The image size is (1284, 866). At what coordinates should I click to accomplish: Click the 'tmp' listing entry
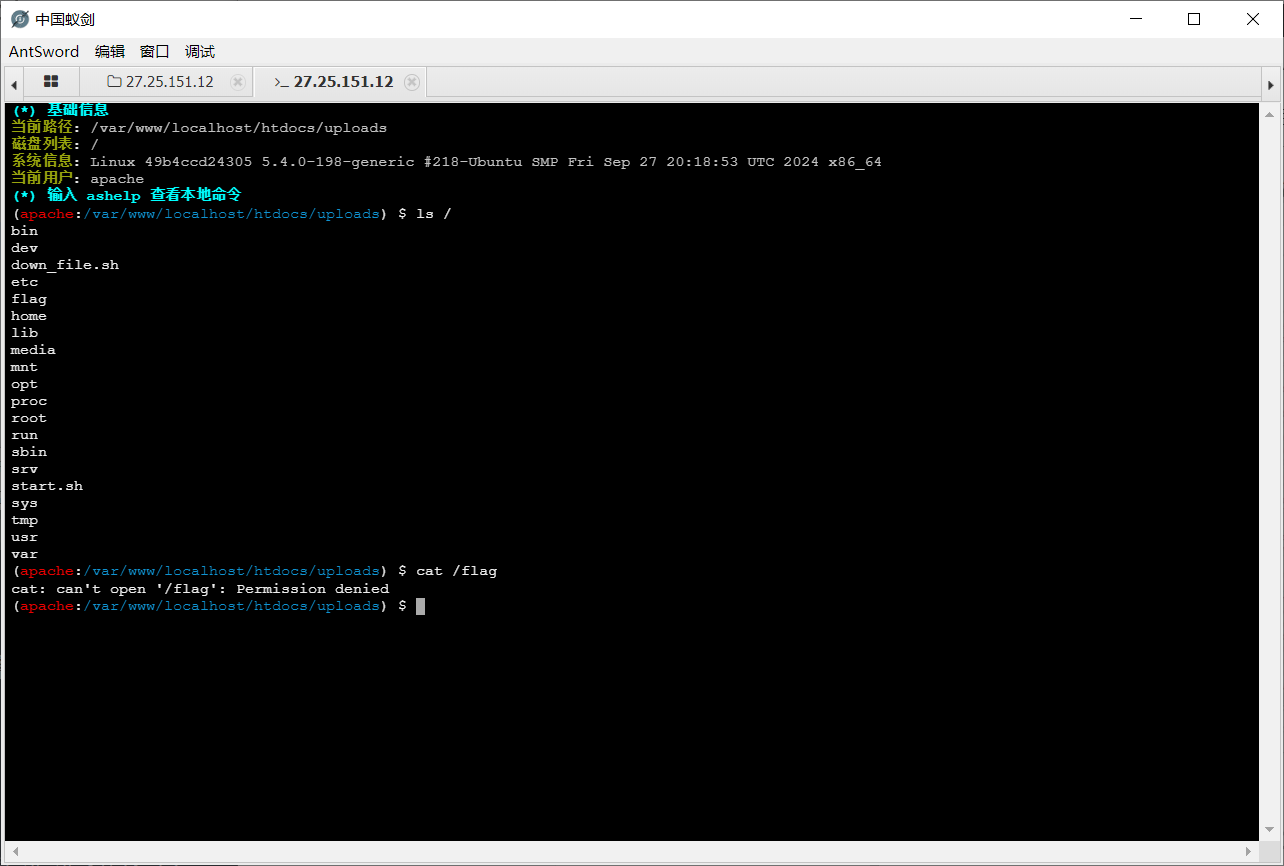[x=24, y=520]
